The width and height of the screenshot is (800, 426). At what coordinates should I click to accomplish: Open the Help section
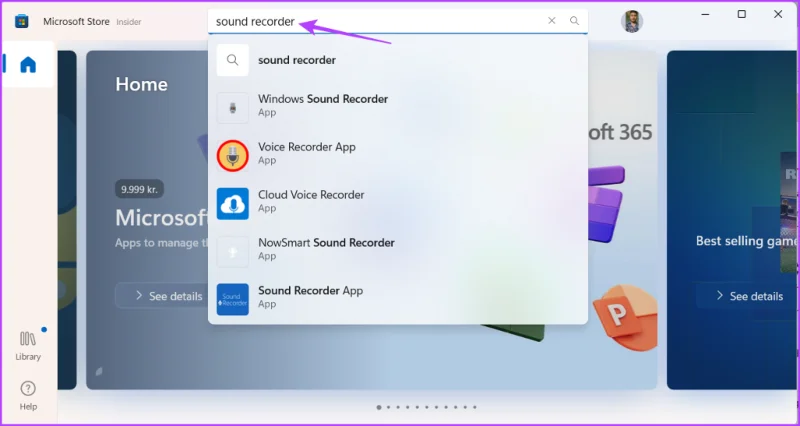(x=28, y=396)
